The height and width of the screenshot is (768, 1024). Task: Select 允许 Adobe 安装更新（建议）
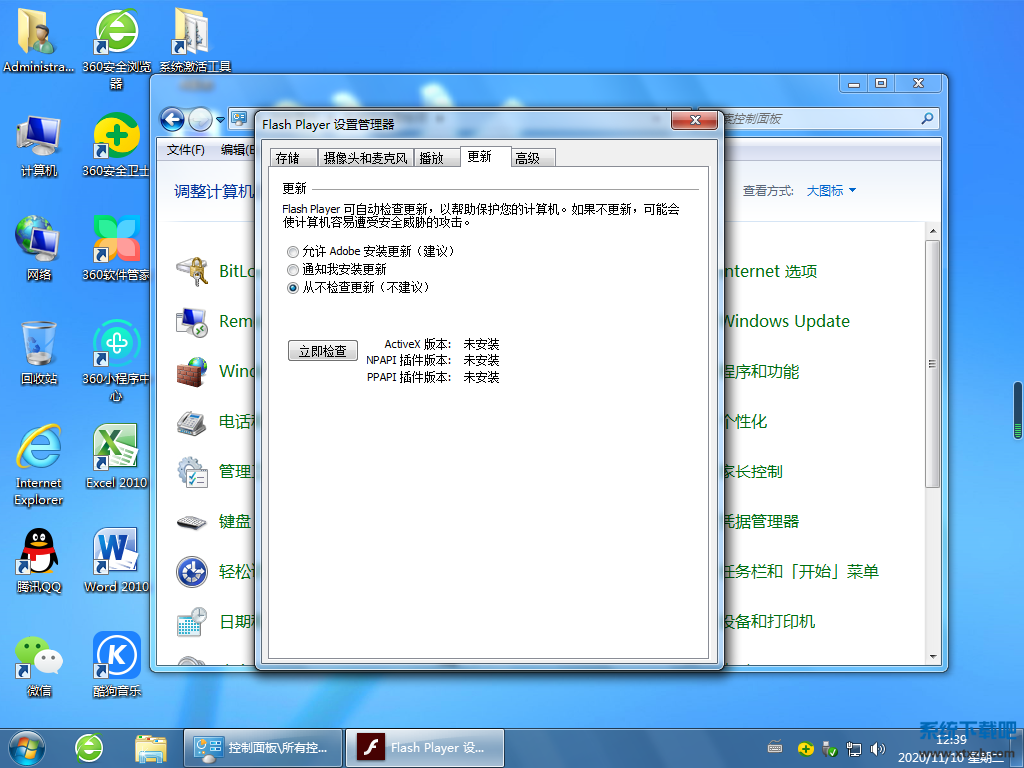[294, 252]
